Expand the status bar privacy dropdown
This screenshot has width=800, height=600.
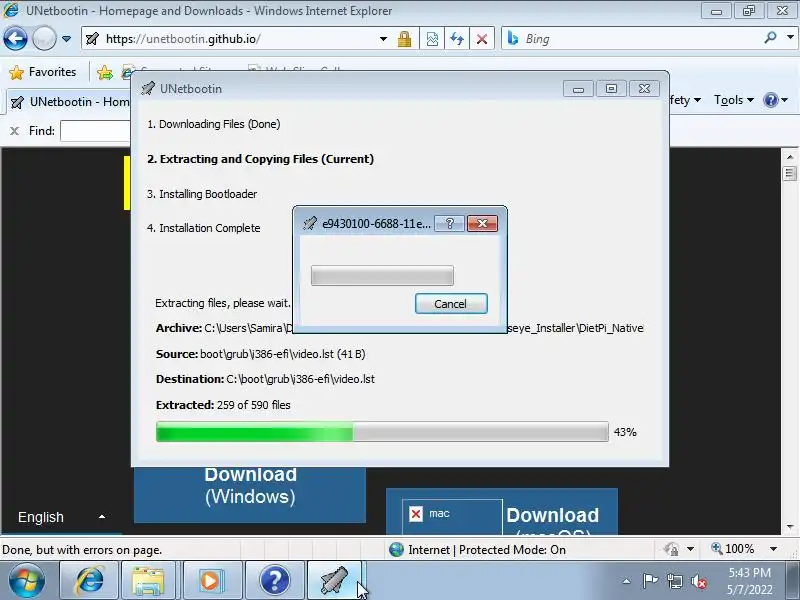690,549
